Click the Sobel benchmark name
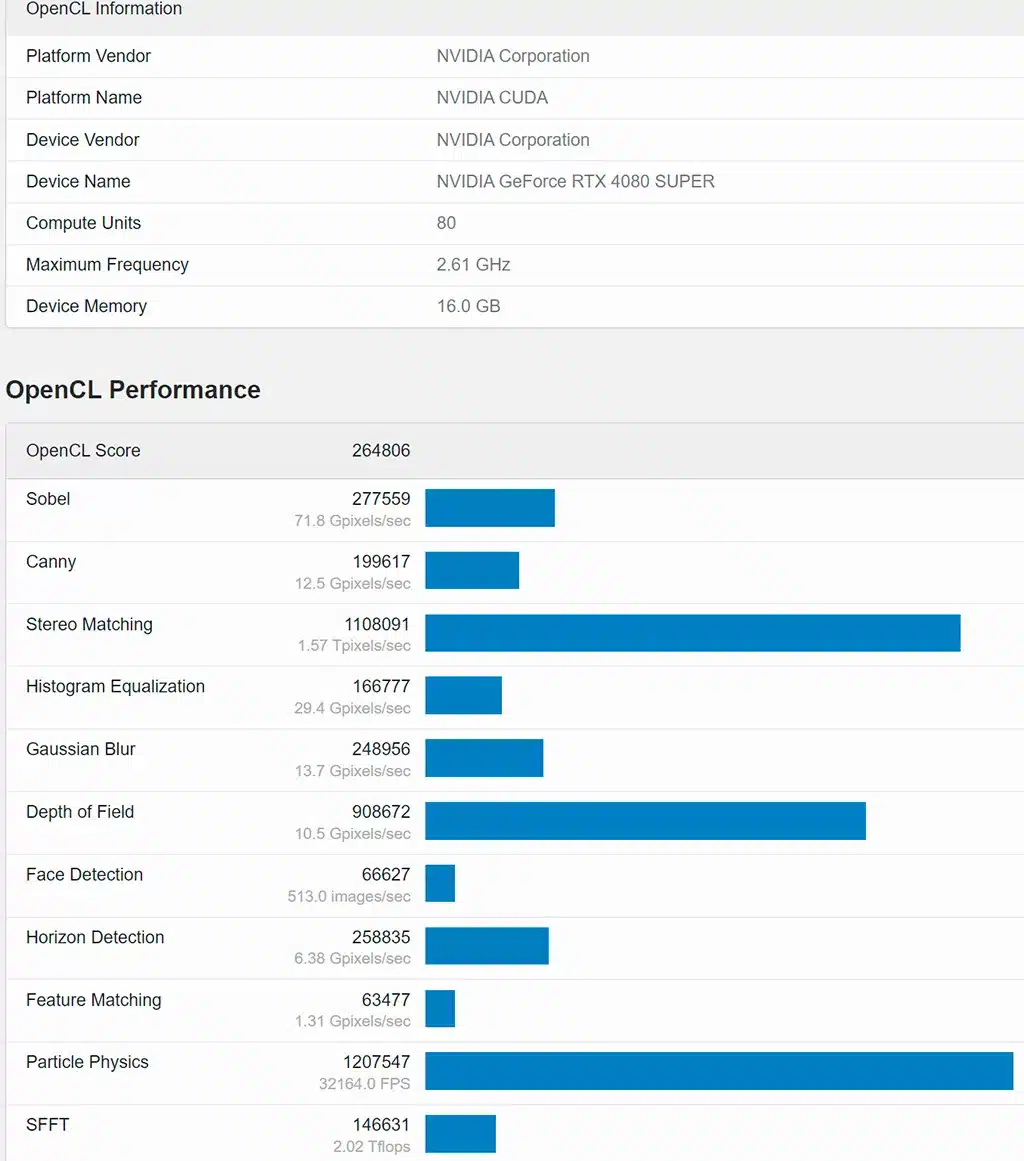The width and height of the screenshot is (1024, 1161). click(x=48, y=498)
